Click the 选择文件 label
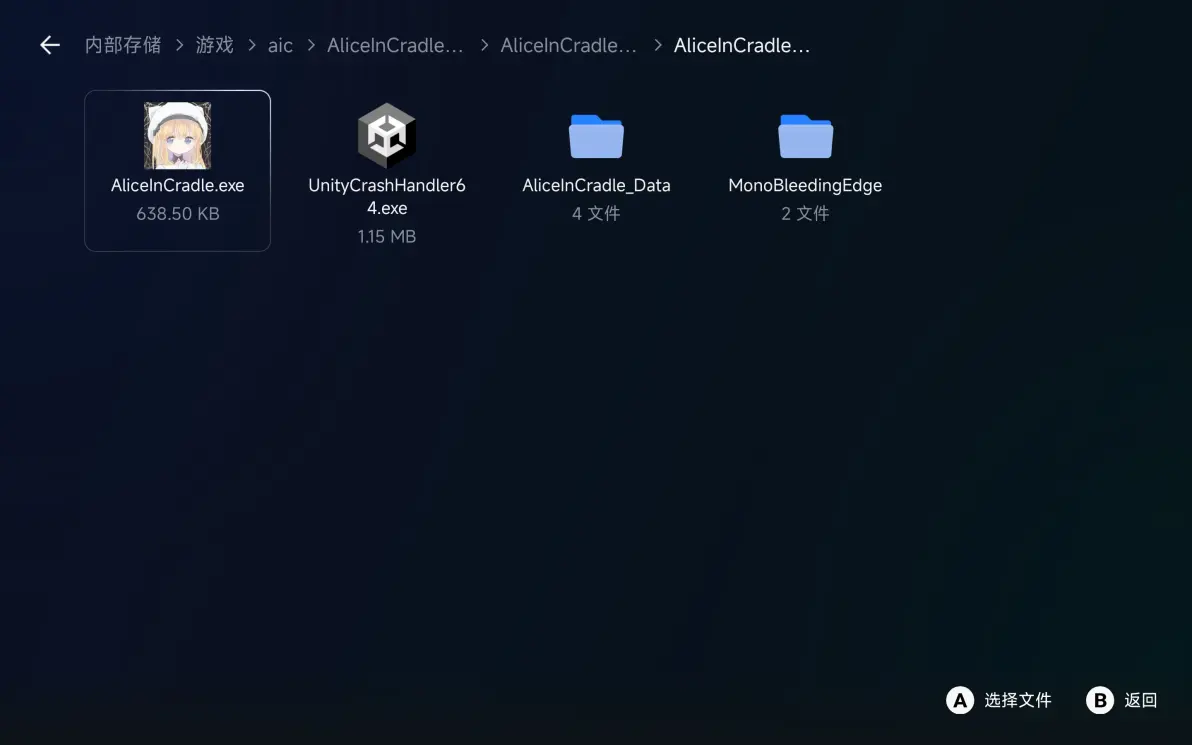Screen dimensions: 1192x745 [x=1017, y=700]
